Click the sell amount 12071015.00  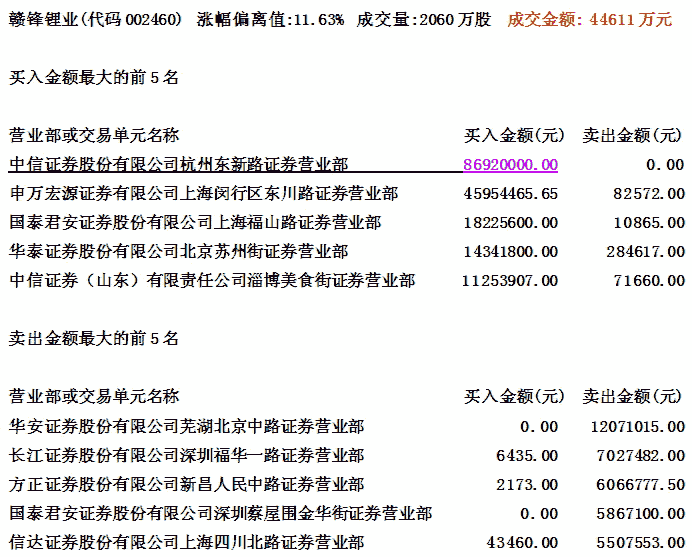point(638,427)
